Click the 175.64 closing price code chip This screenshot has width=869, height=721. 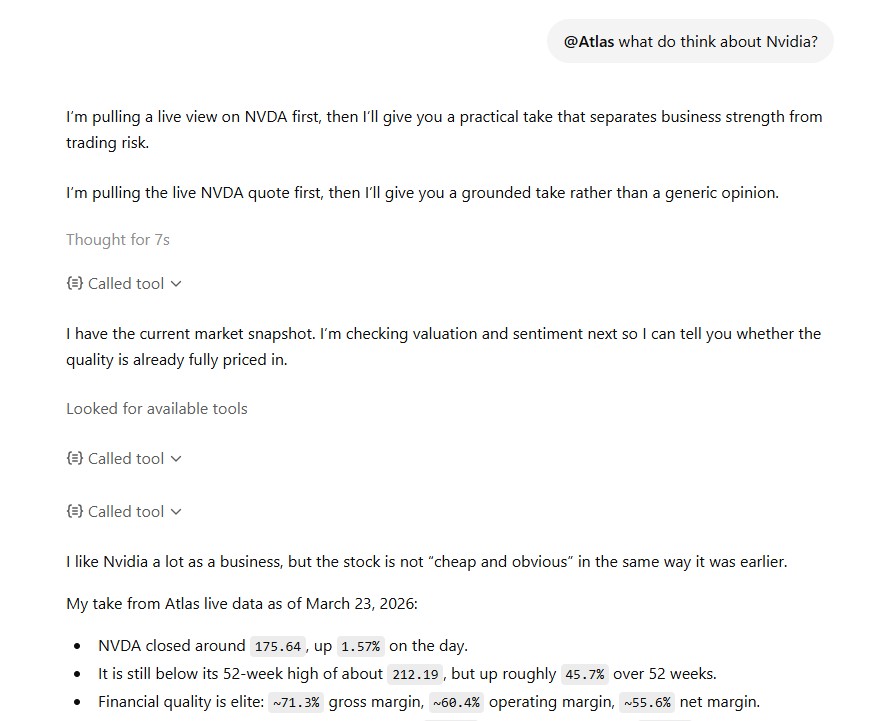point(278,646)
